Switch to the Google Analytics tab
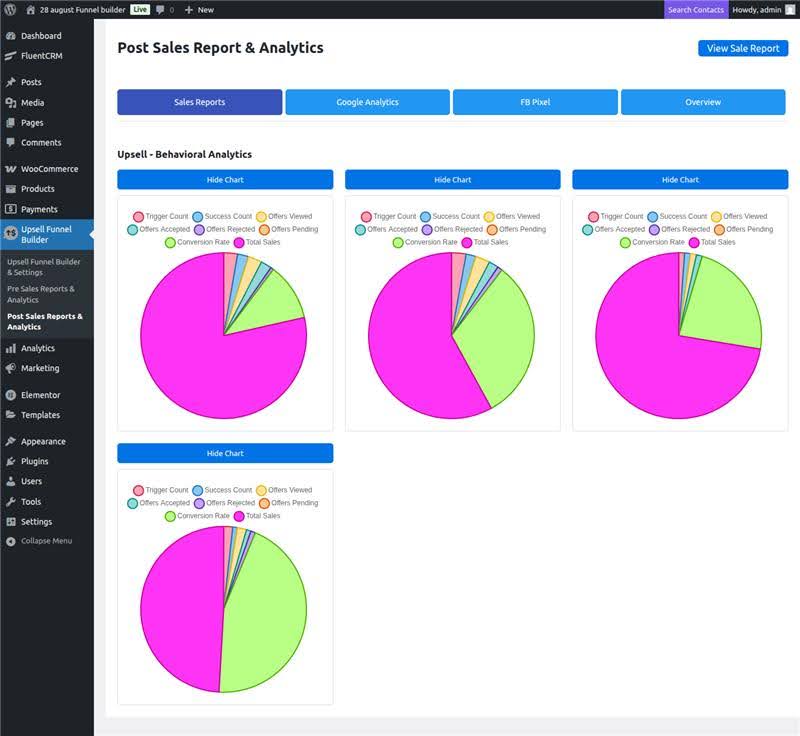The width and height of the screenshot is (800, 736). [x=369, y=101]
